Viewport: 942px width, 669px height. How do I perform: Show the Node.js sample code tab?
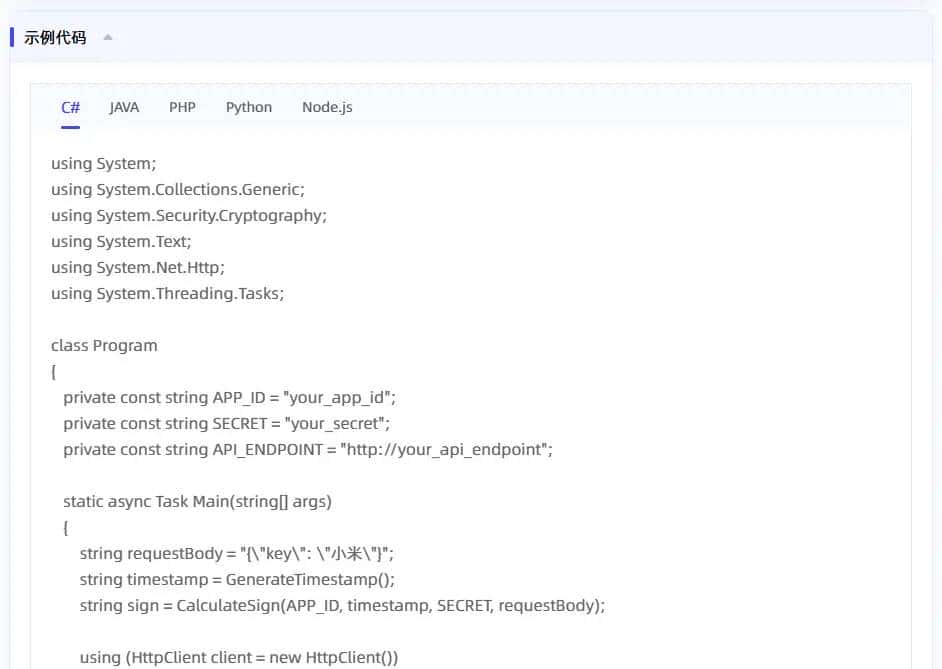tap(327, 108)
